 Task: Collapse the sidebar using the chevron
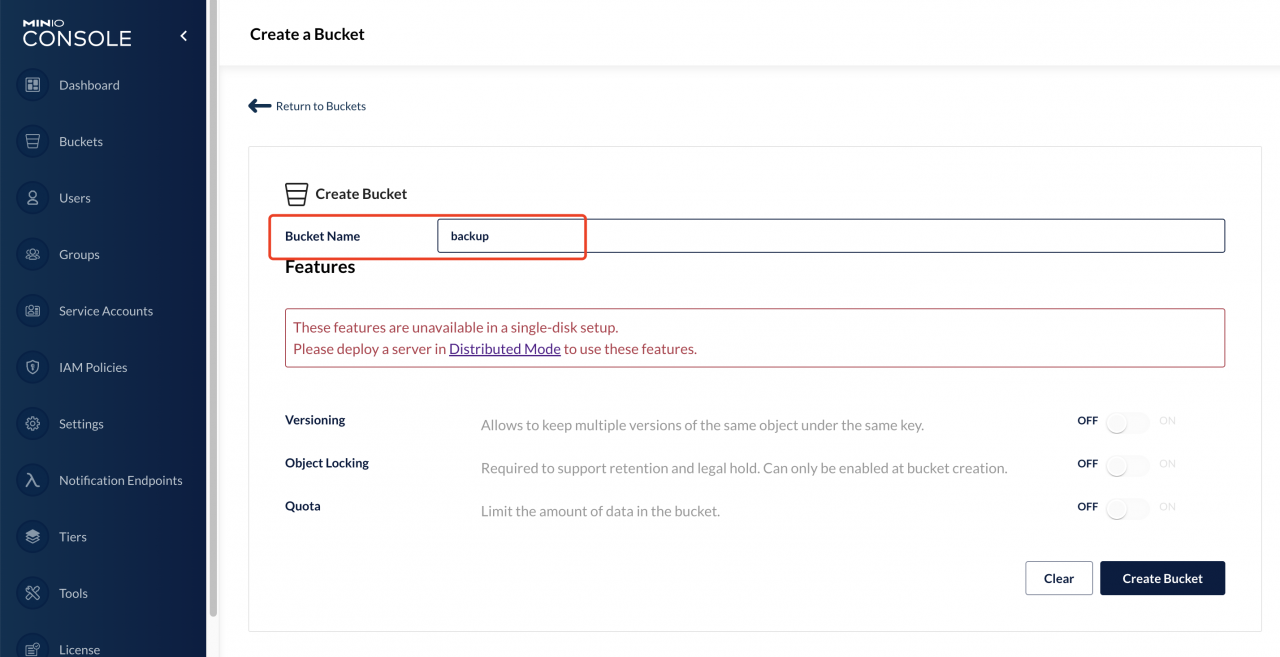coord(183,34)
